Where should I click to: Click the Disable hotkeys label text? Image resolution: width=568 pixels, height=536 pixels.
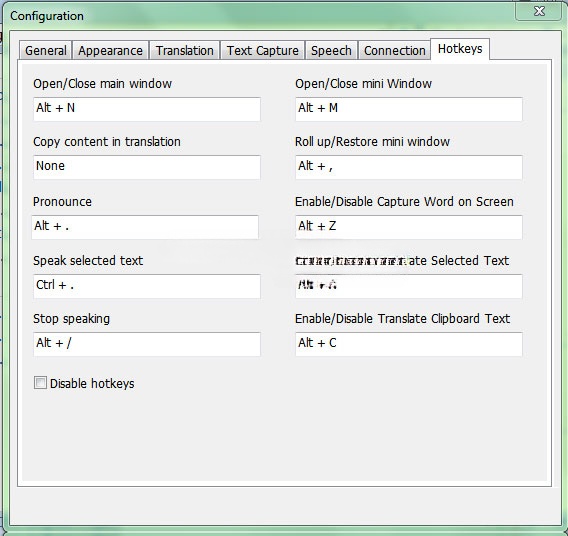coord(92,383)
